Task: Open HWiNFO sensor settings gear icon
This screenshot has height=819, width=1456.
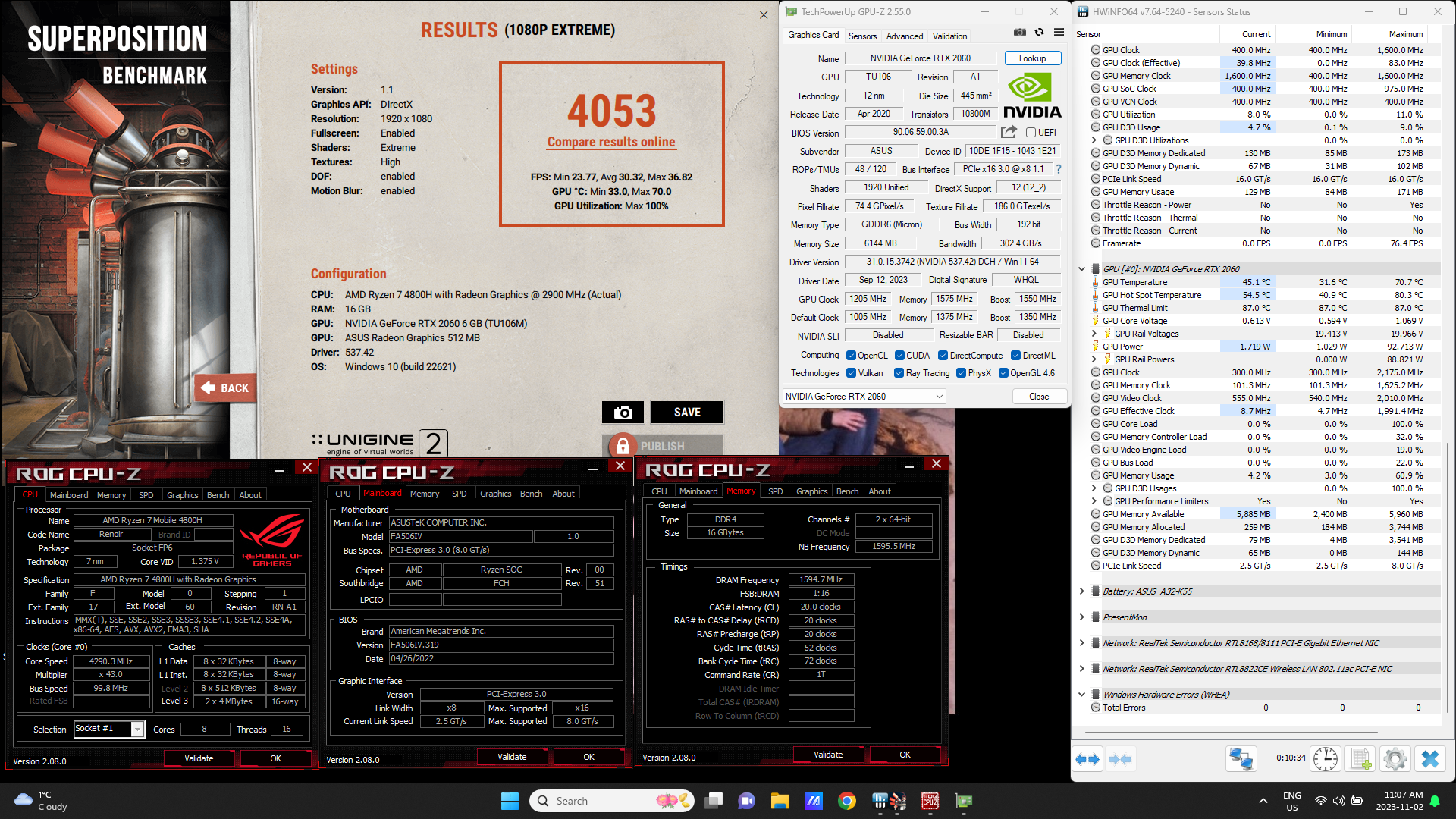Action: 1395,759
